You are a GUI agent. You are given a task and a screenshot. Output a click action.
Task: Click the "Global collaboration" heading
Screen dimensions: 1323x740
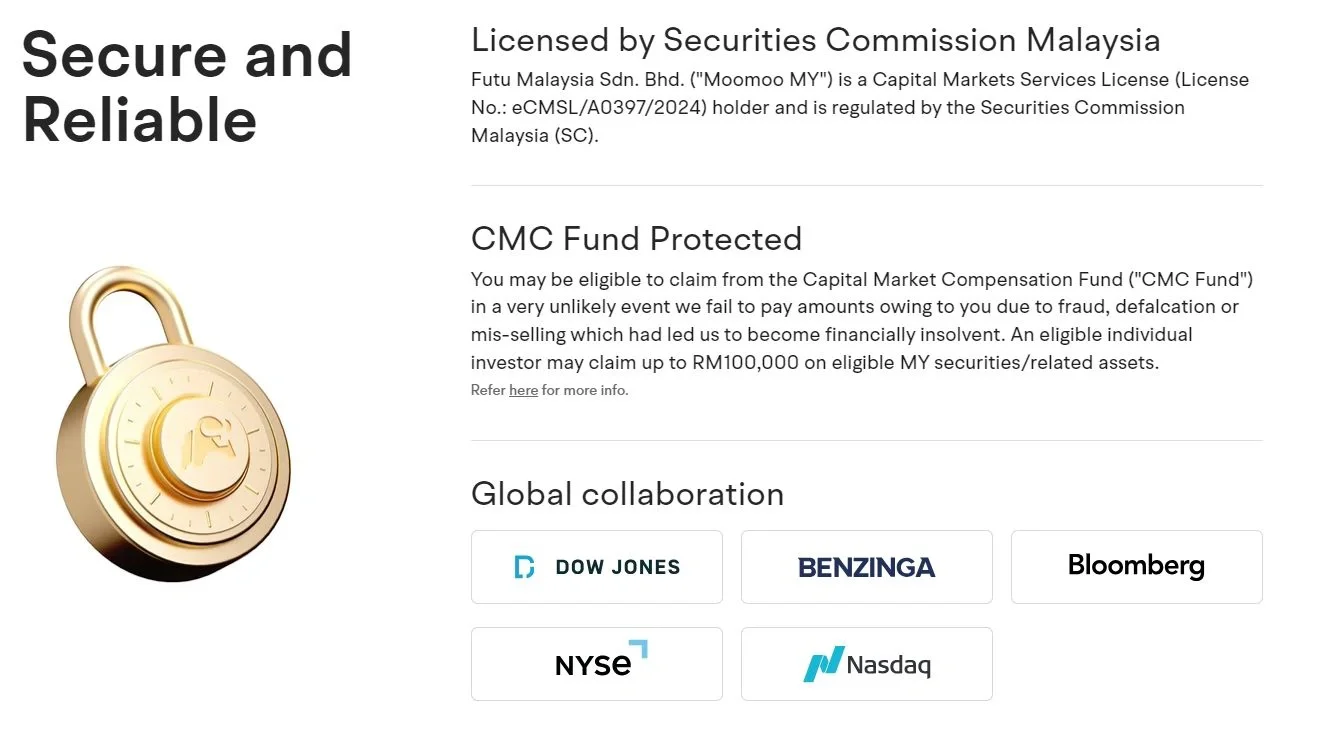click(x=627, y=494)
